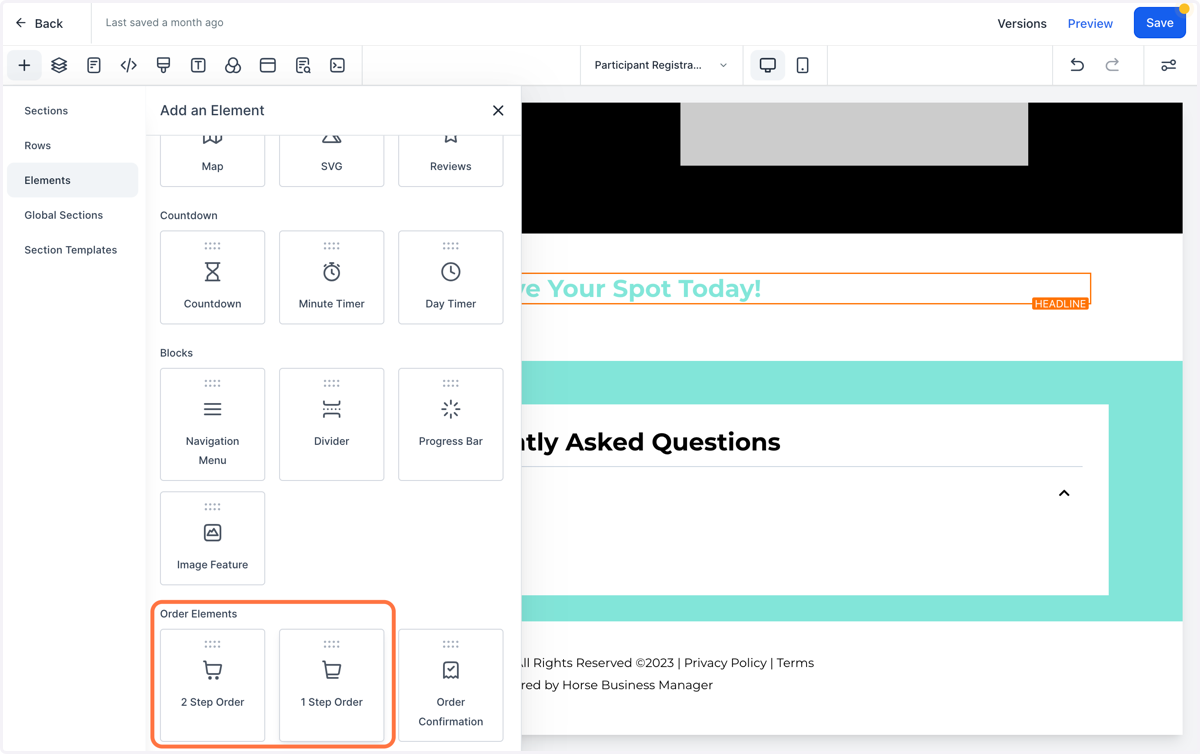Add the Reviews element
This screenshot has height=754, width=1200.
(451, 160)
